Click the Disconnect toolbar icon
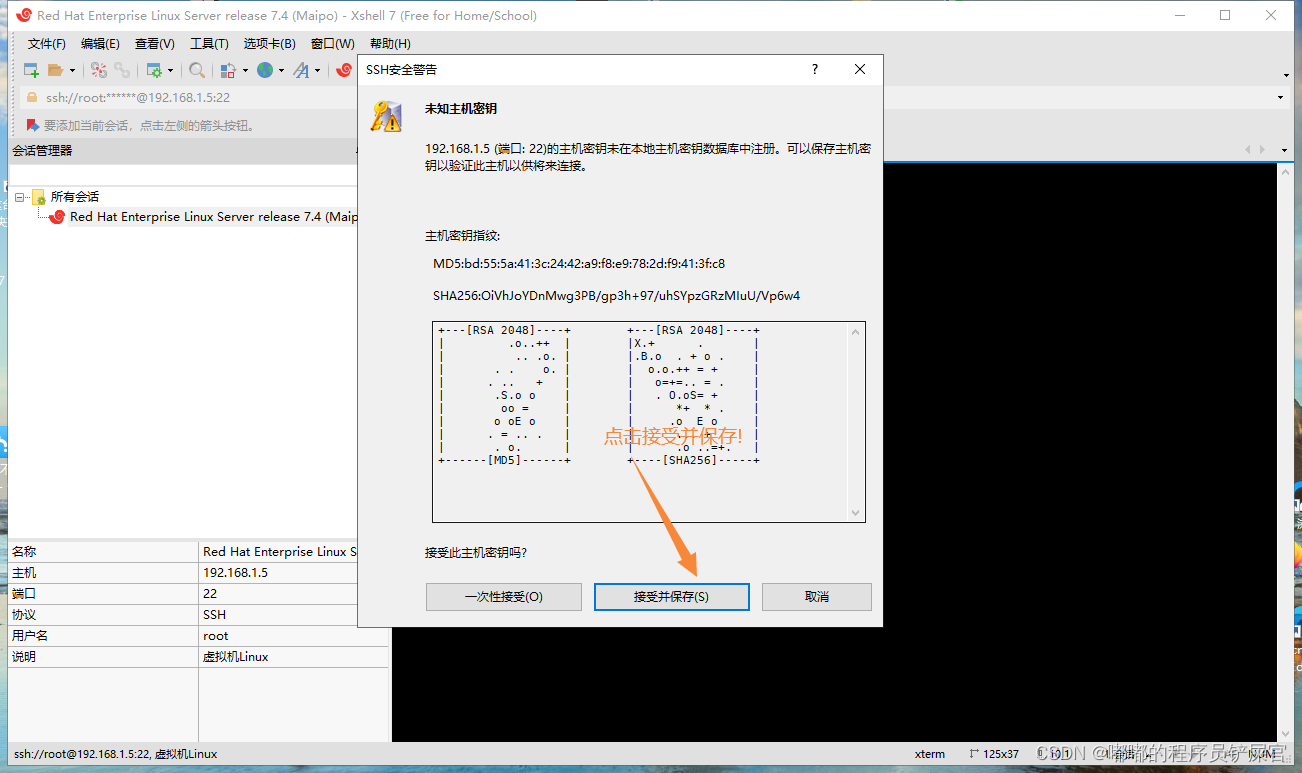The width and height of the screenshot is (1302, 773). pyautogui.click(x=98, y=70)
